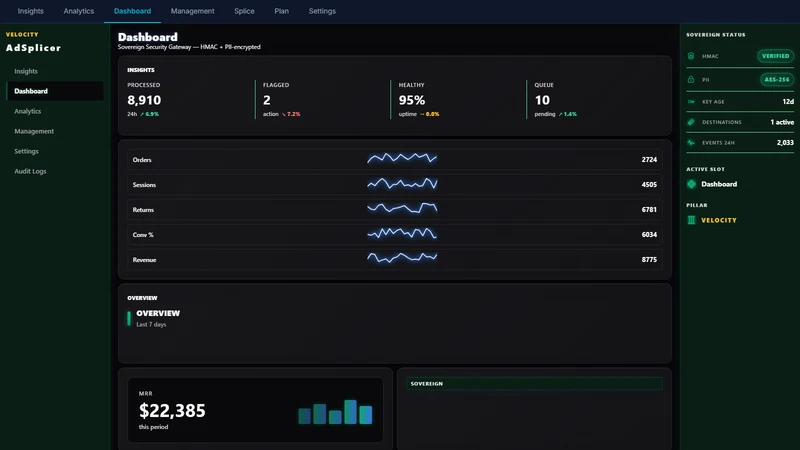Click the Conv % sparkline chart
The width and height of the screenshot is (800, 450).
(x=402, y=233)
